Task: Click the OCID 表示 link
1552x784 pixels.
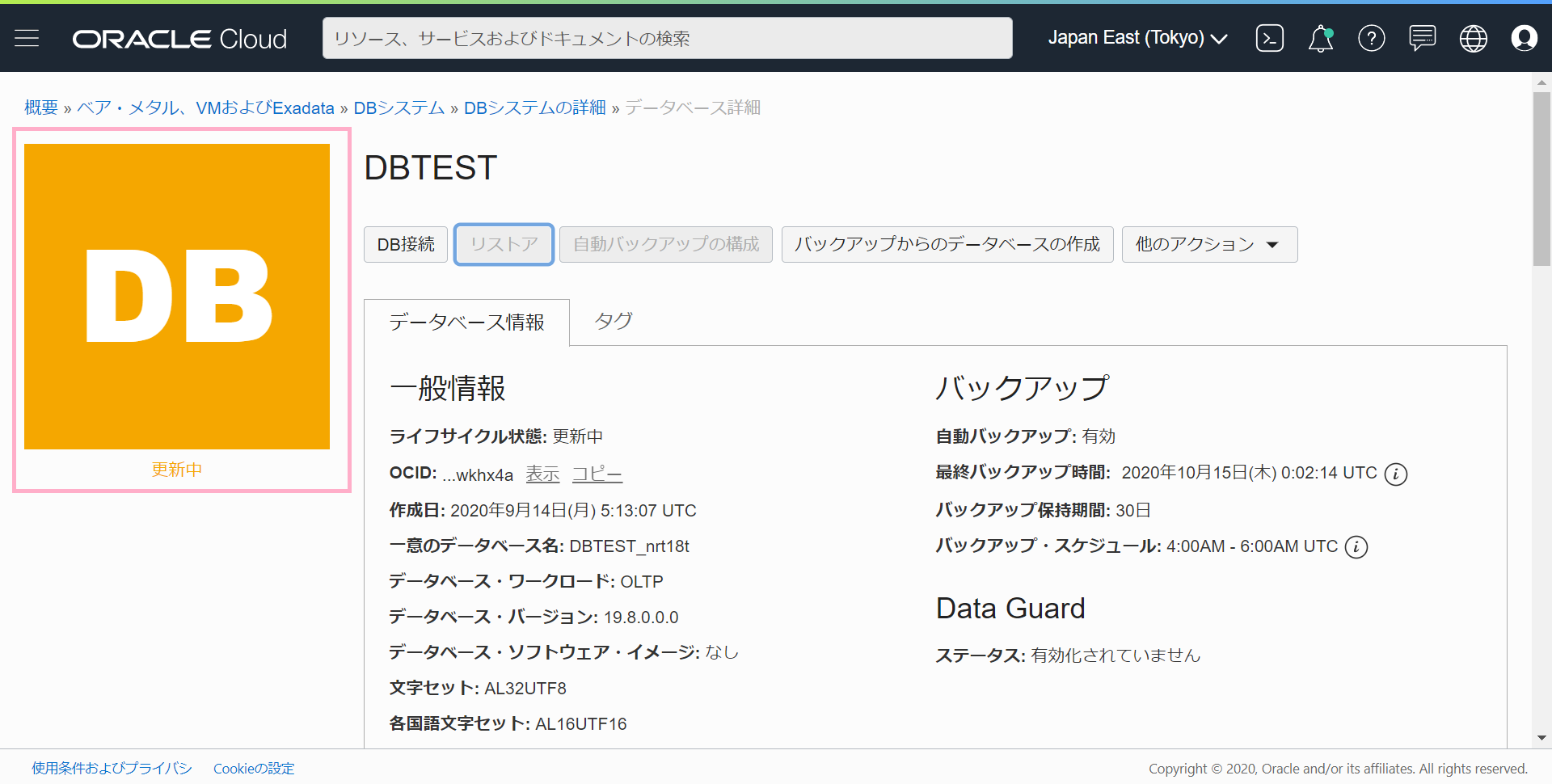Action: 542,474
